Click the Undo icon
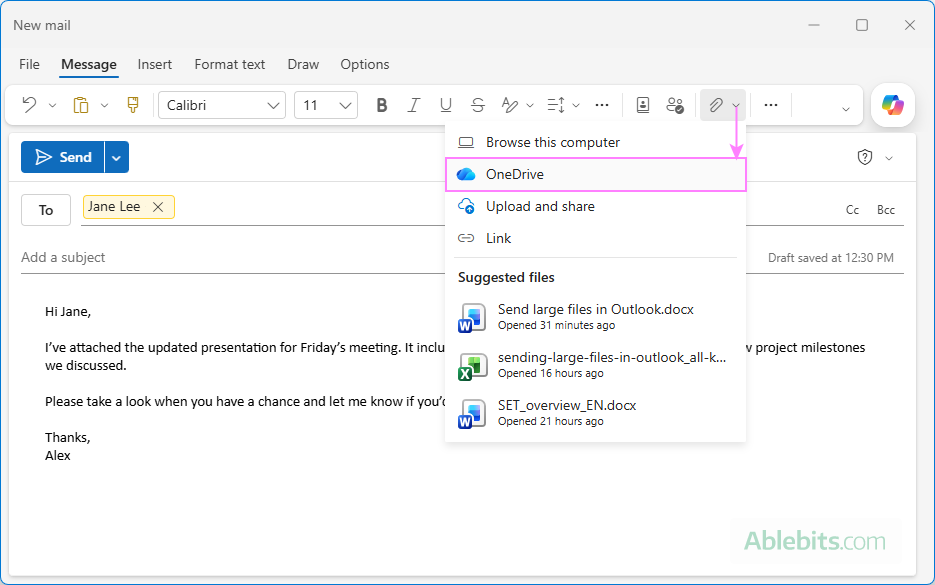The width and height of the screenshot is (935, 585). [29, 105]
